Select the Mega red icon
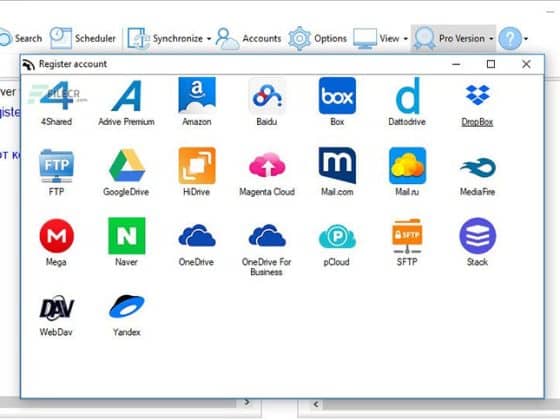This screenshot has height=420, width=560. point(57,236)
